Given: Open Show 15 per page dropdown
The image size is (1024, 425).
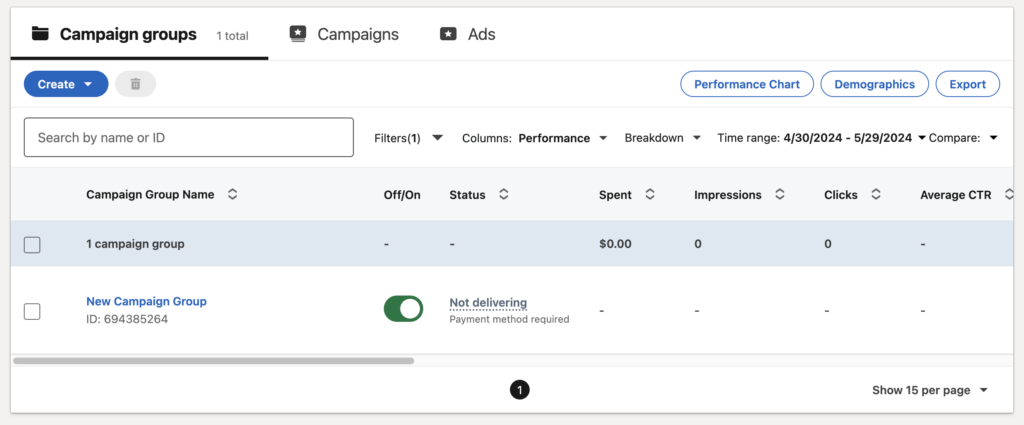Looking at the screenshot, I should coord(930,390).
